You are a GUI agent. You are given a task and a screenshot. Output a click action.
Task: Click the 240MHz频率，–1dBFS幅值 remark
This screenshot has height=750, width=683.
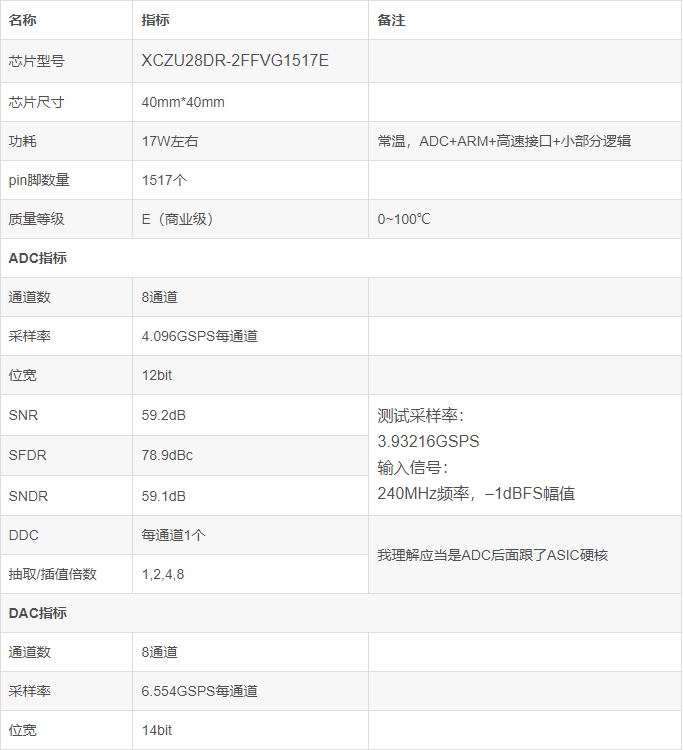[476, 493]
